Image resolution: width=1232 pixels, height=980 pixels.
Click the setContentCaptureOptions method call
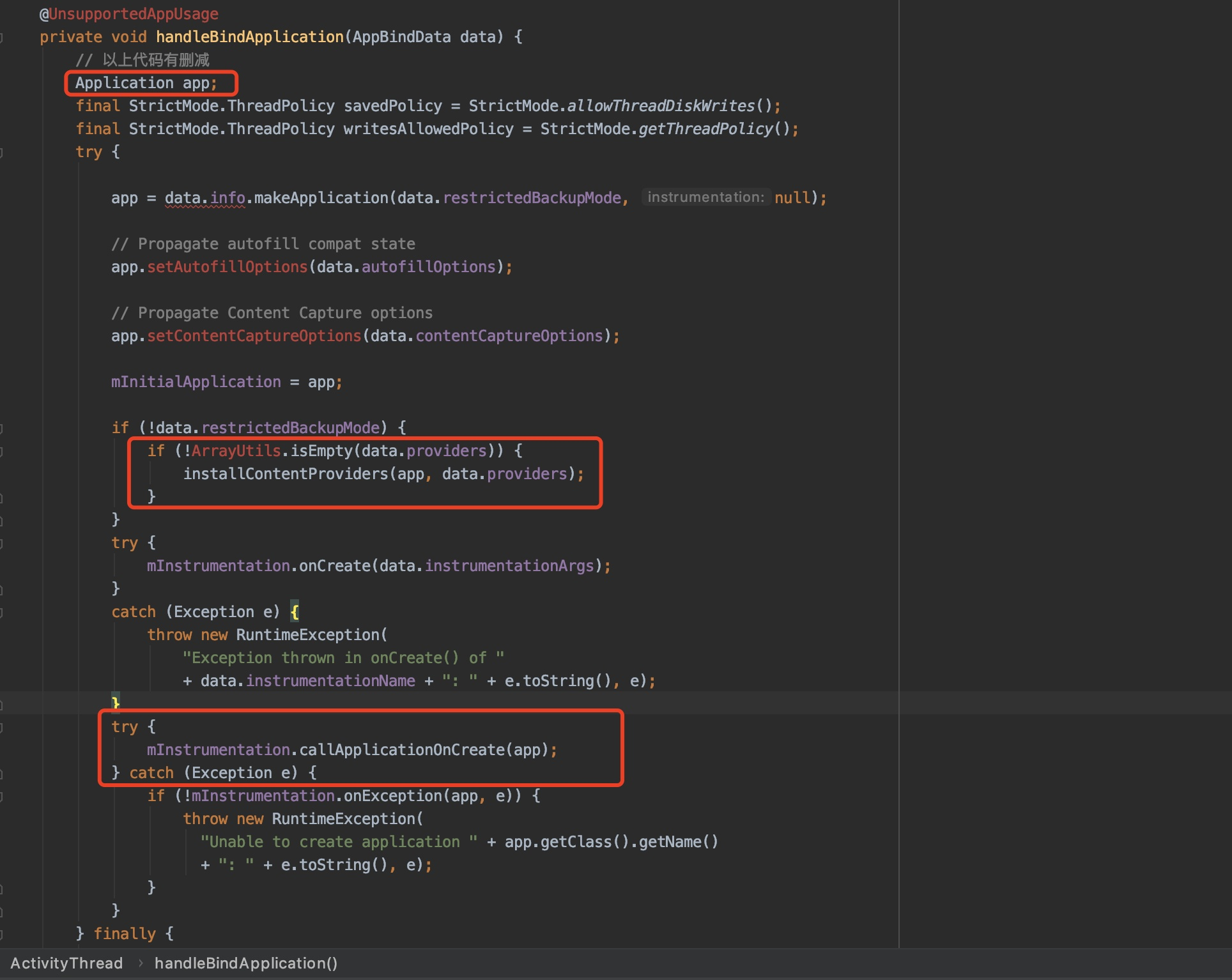click(254, 336)
